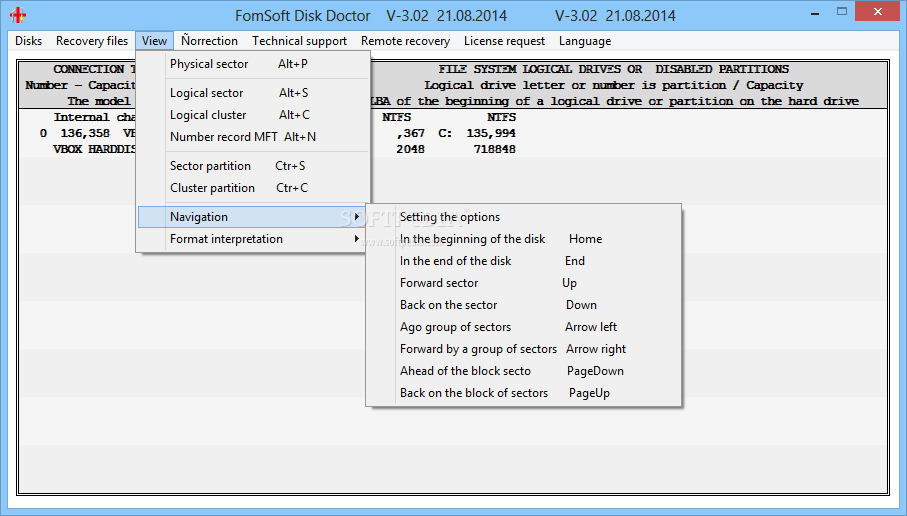Click the 2048 LBA value

click(x=410, y=149)
